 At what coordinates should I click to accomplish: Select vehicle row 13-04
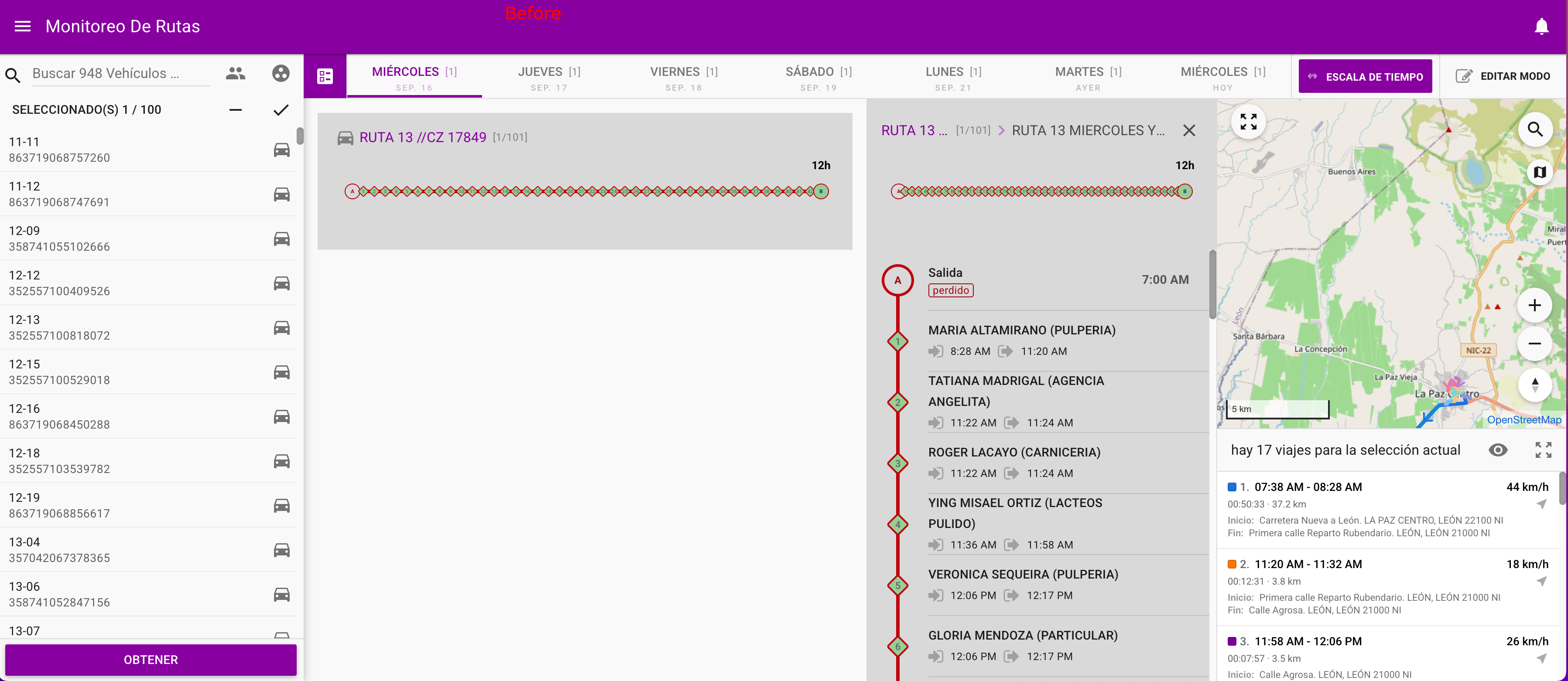click(148, 549)
